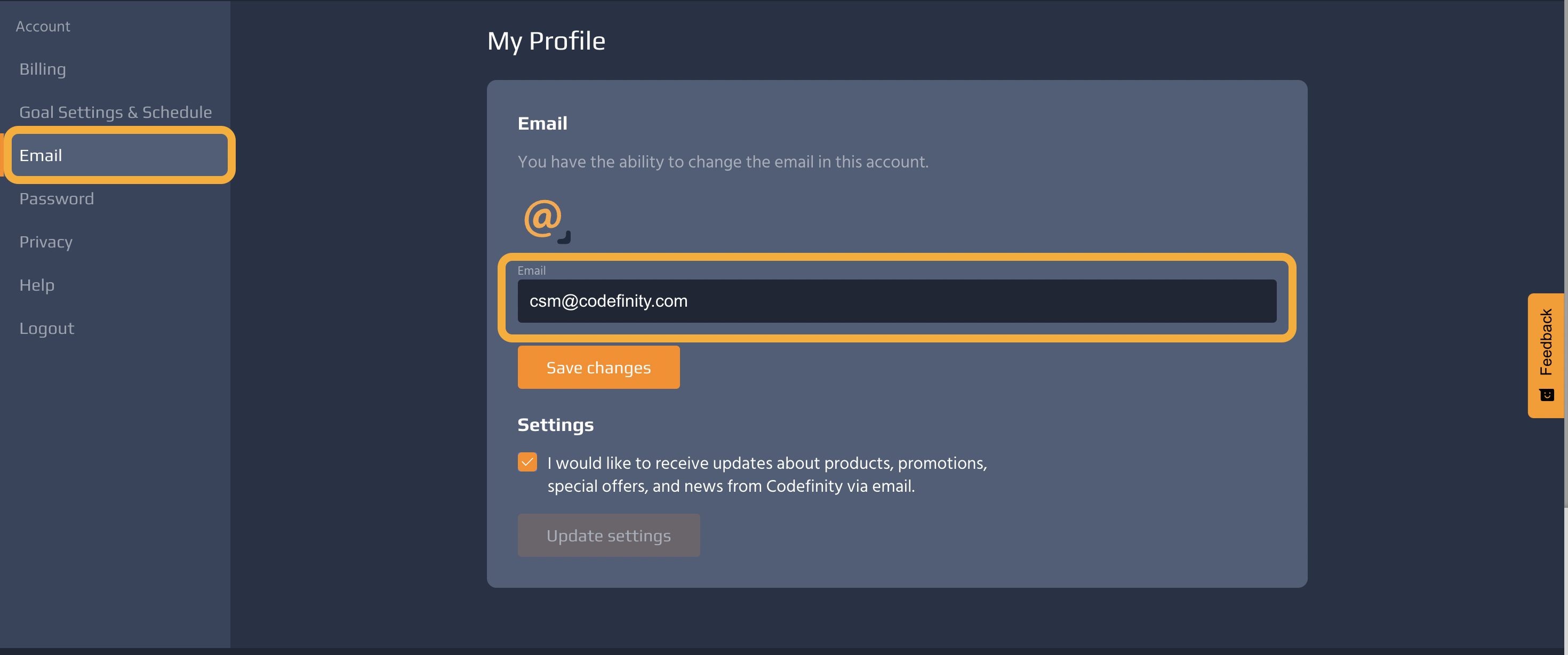Screen dimensions: 1568x655
Task: Go to Goal Settings & Schedule
Action: pyautogui.click(x=116, y=113)
